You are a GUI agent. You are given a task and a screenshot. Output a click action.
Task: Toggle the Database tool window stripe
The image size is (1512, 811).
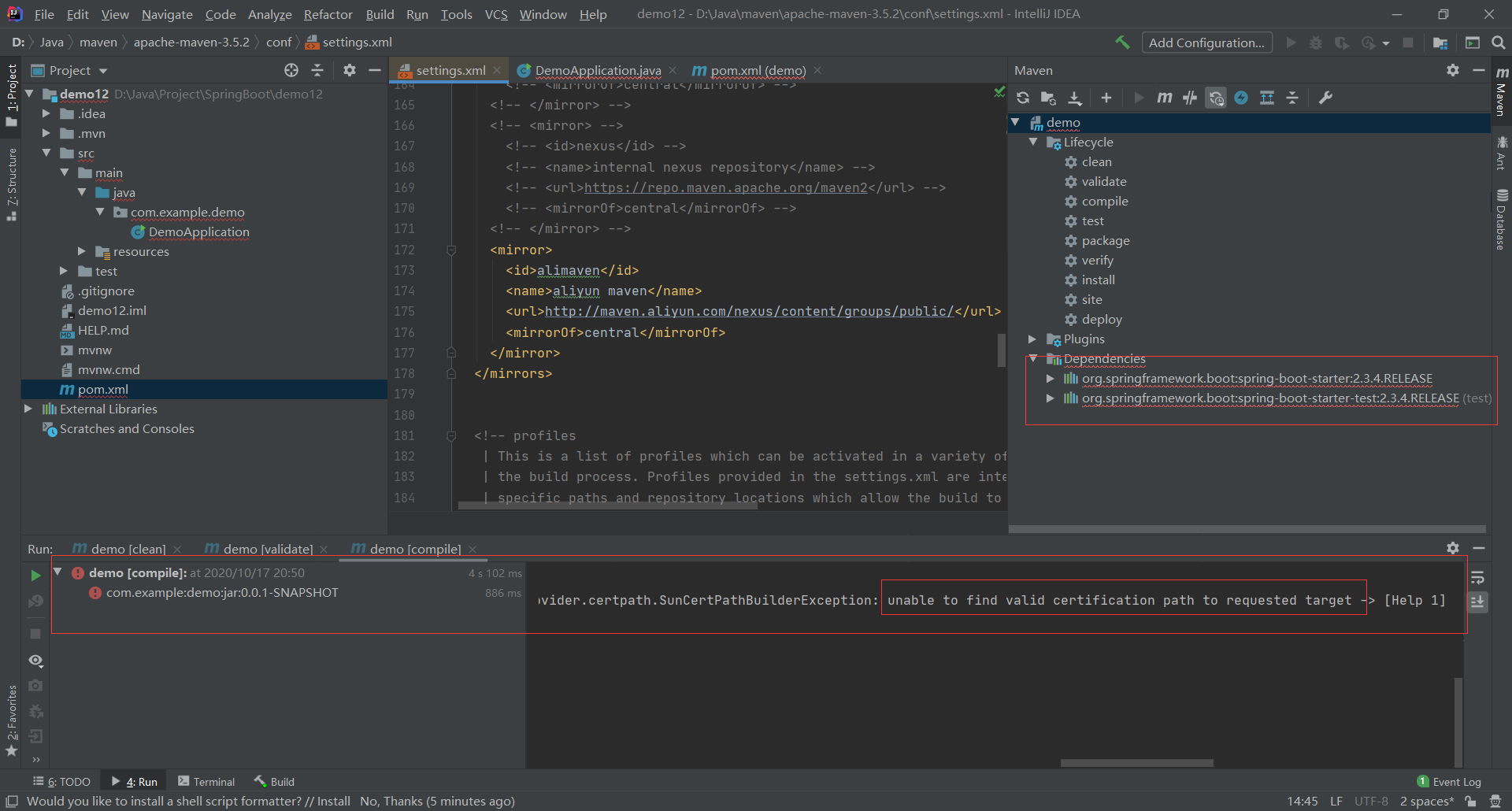tap(1501, 219)
